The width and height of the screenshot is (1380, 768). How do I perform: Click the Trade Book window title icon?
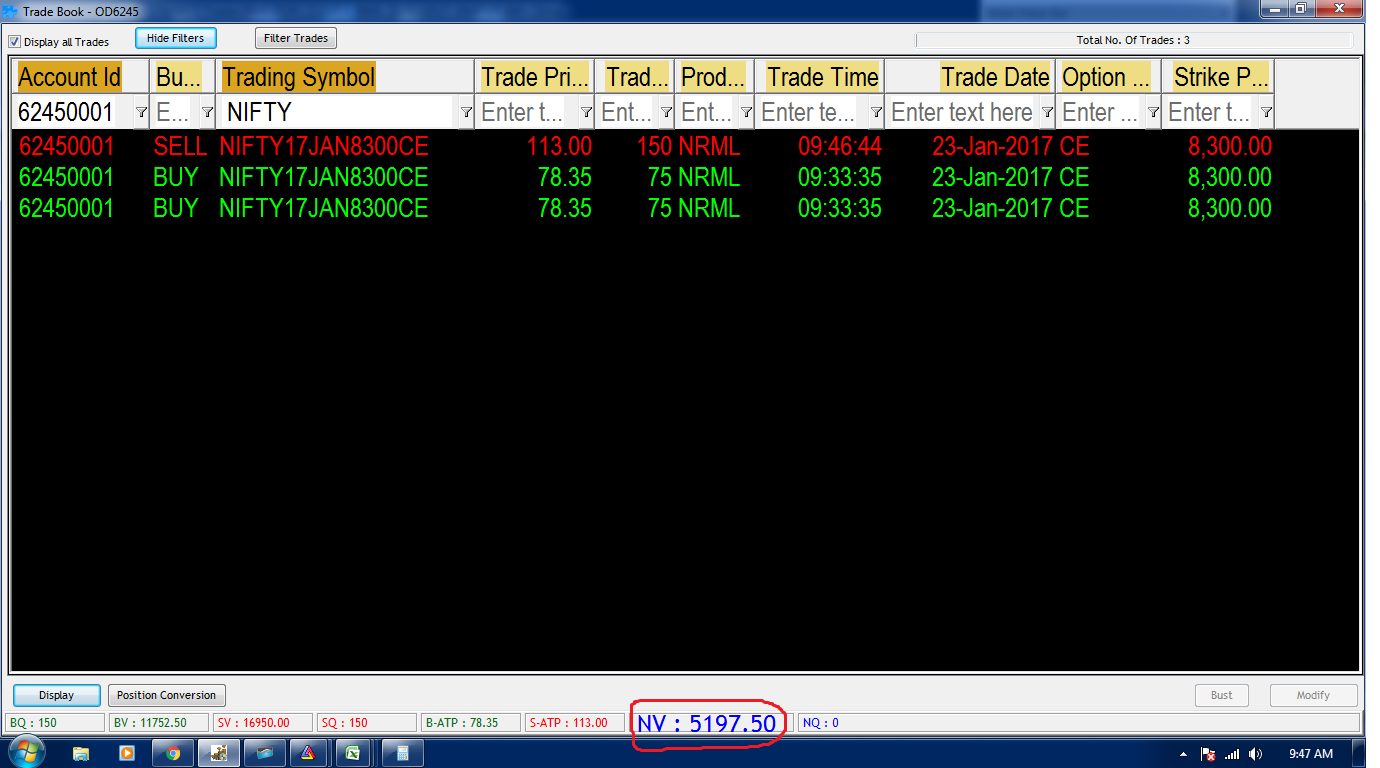point(11,11)
